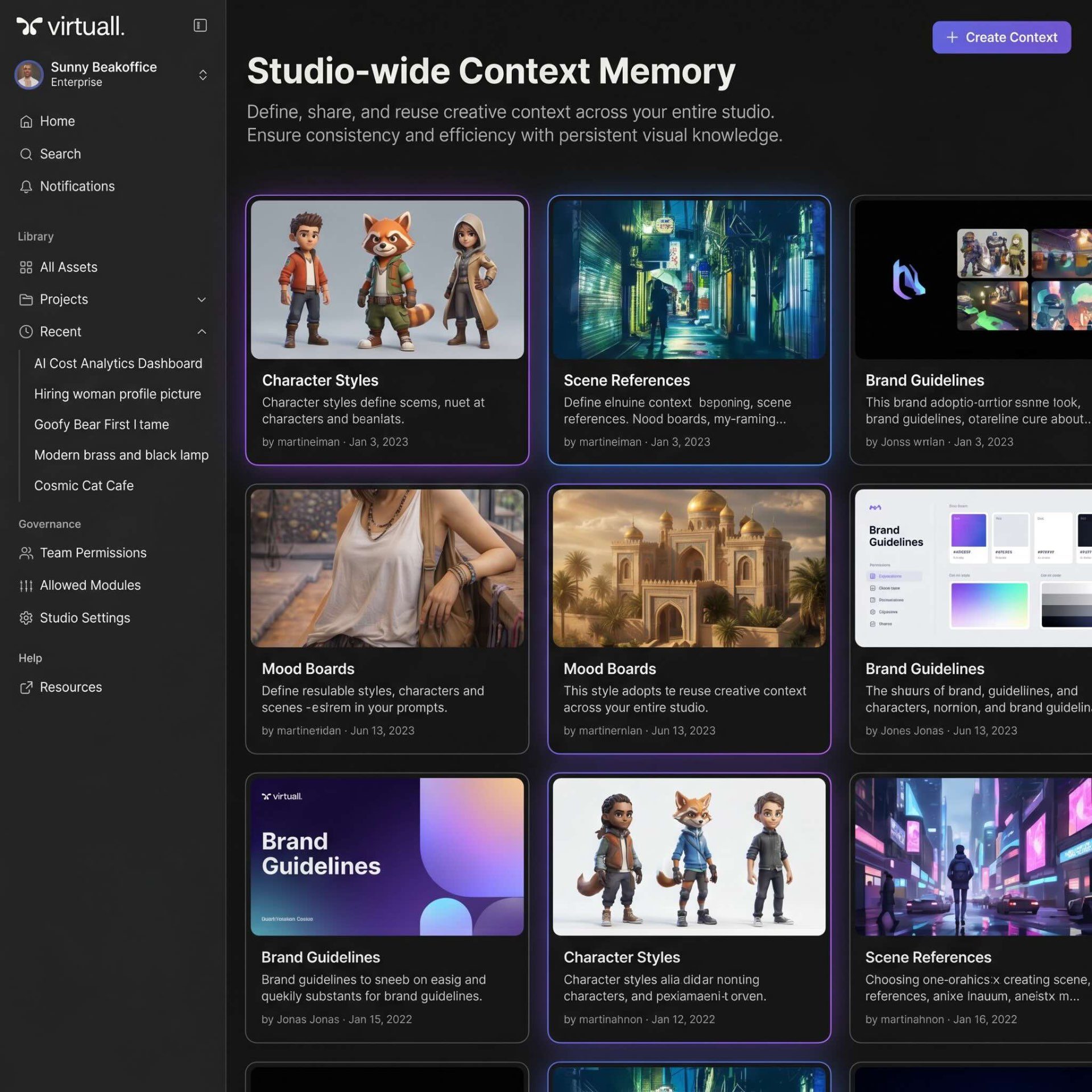Open recent item Modern brass and black lamp
Screen dimensions: 1092x1092
coord(121,455)
